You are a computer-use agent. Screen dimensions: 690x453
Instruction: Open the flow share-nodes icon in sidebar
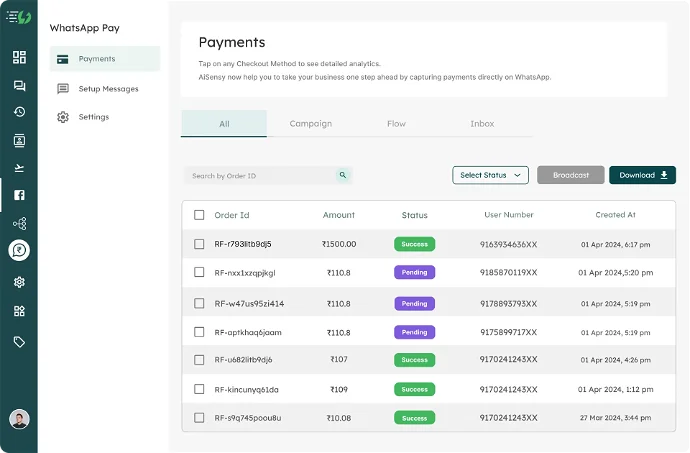[x=19, y=224]
